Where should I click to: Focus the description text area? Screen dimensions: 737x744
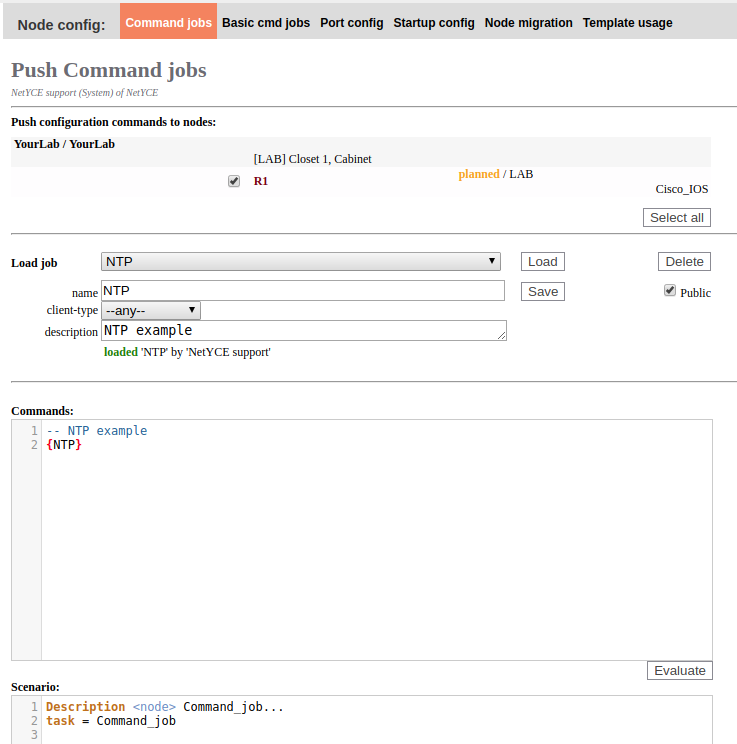point(303,331)
